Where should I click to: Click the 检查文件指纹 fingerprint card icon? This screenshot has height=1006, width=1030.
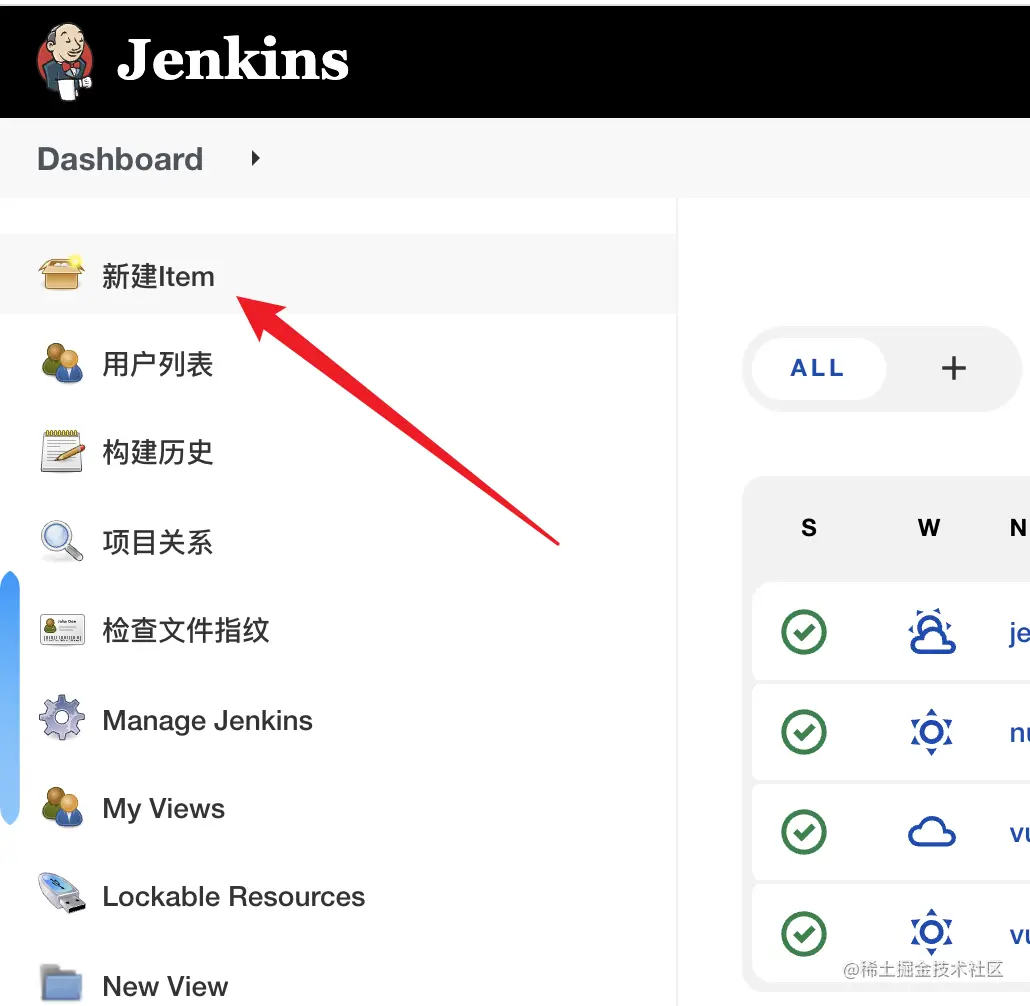coord(62,629)
